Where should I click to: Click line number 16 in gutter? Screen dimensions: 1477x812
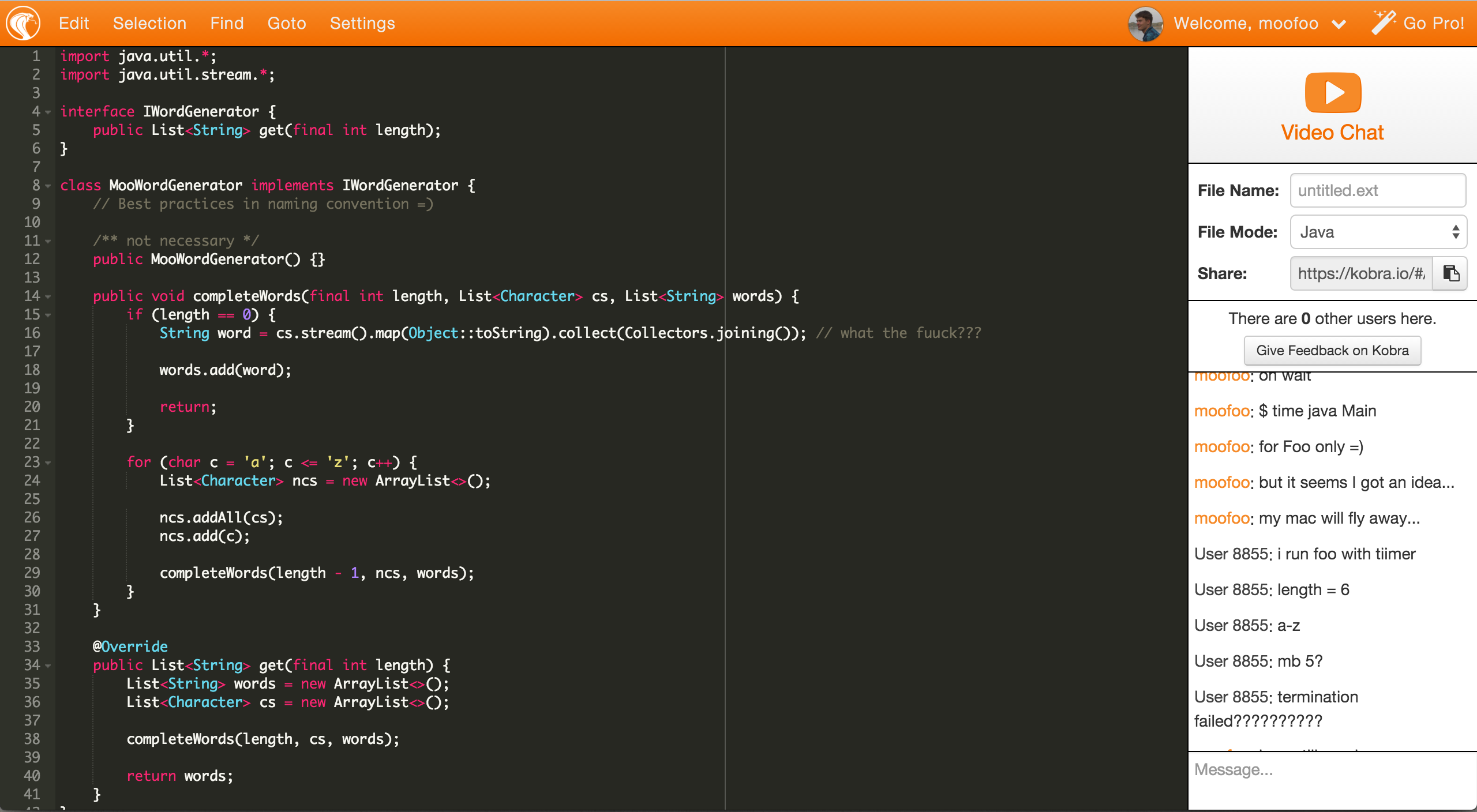[x=32, y=333]
